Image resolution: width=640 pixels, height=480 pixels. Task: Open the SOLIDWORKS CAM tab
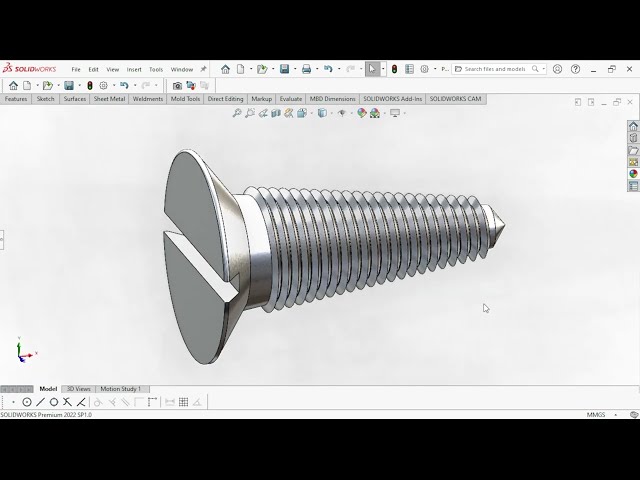point(456,99)
